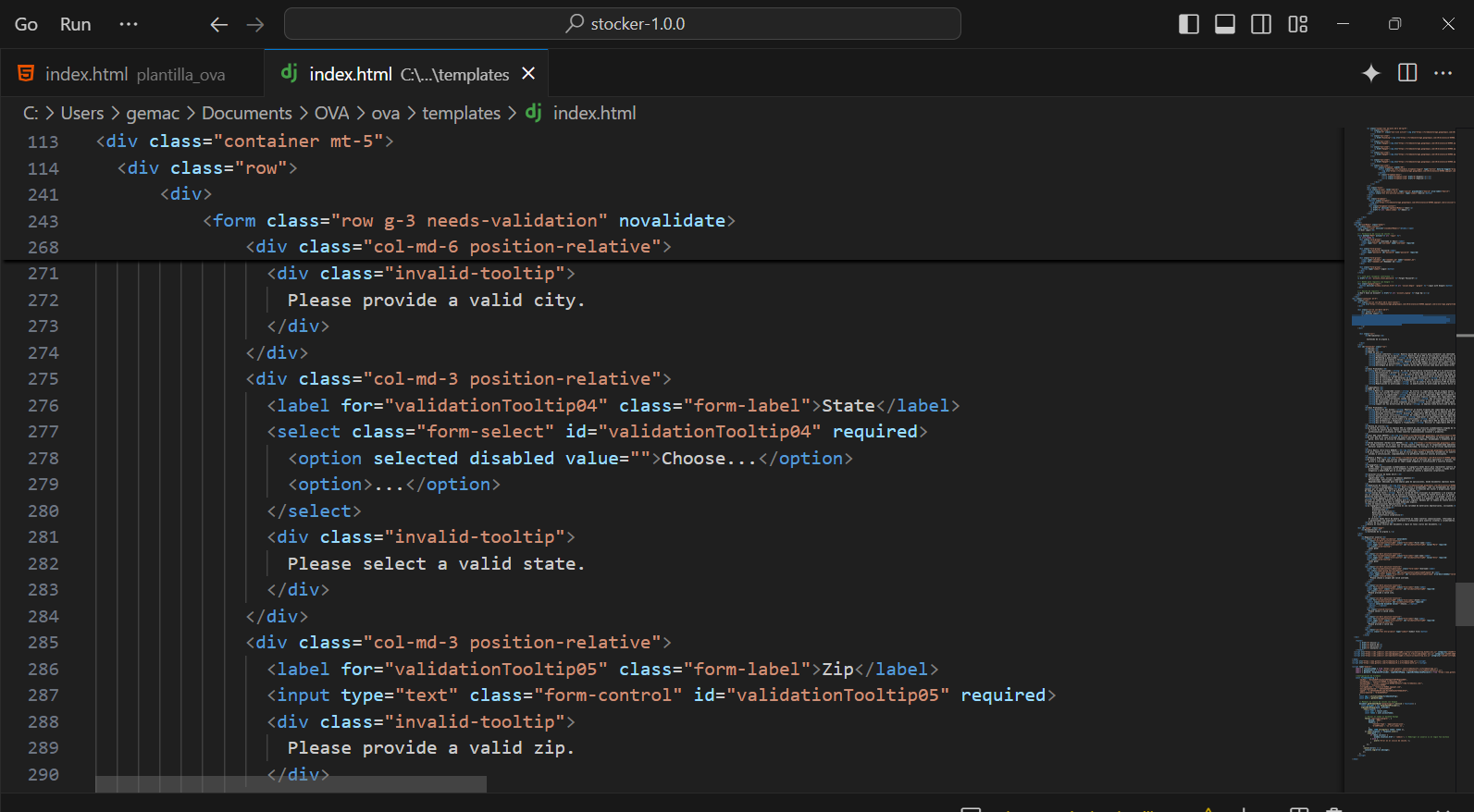Open the Run menu
Viewport: 1474px width, 812px height.
tap(76, 24)
